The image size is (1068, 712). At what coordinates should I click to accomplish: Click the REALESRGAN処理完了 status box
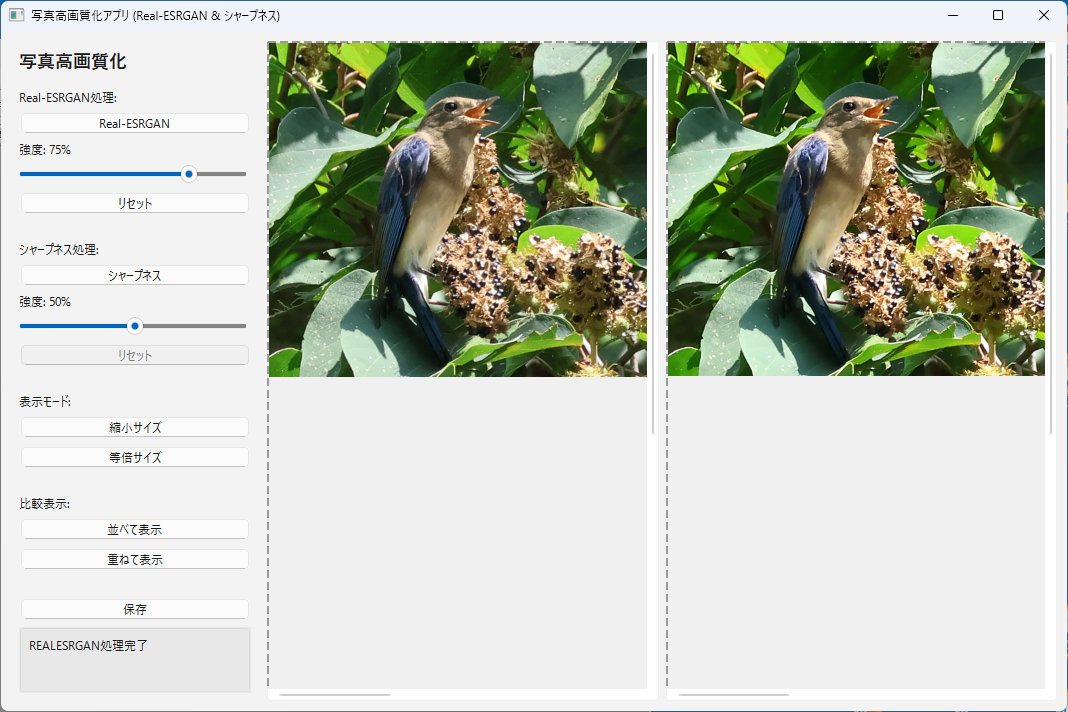point(135,660)
